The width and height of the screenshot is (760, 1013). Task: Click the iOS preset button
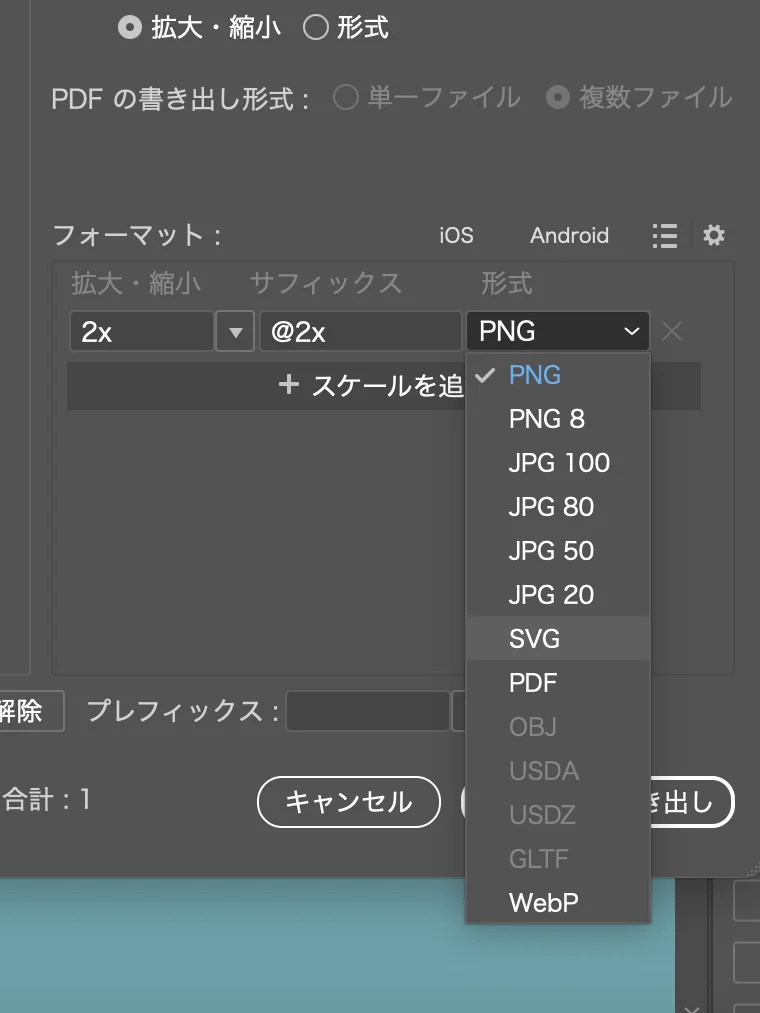point(456,236)
